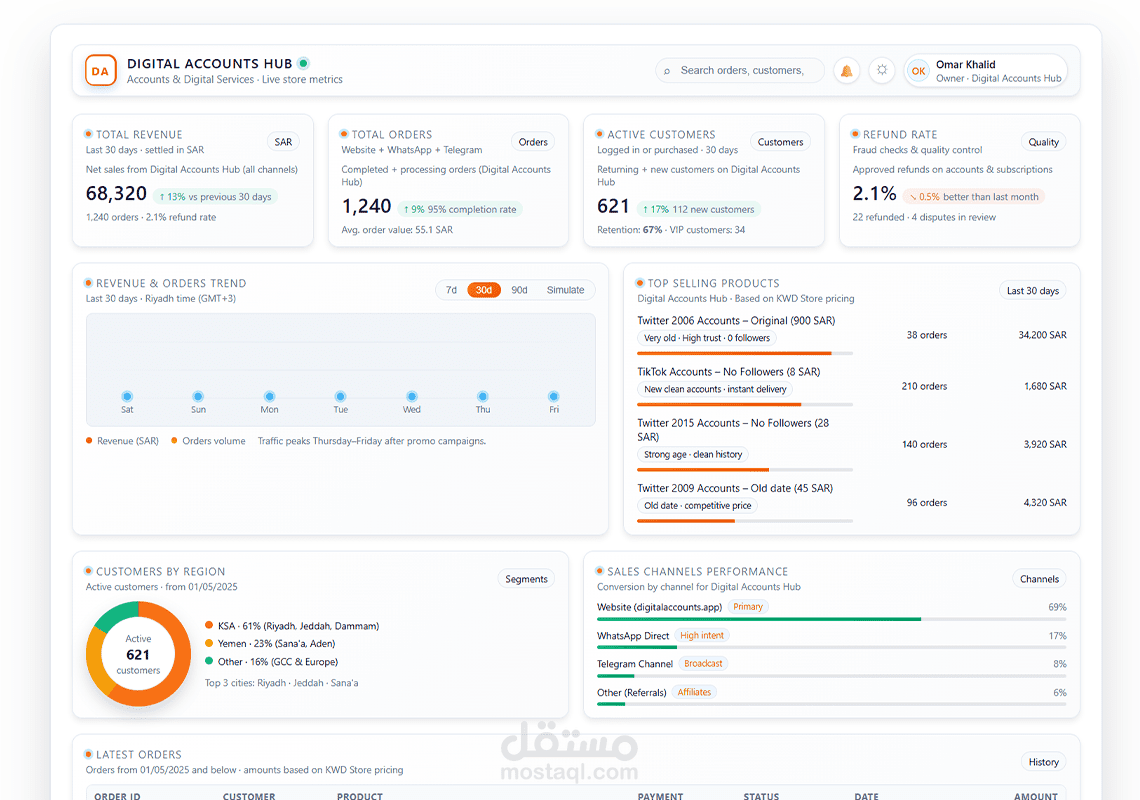Click the green live status dot

303,63
